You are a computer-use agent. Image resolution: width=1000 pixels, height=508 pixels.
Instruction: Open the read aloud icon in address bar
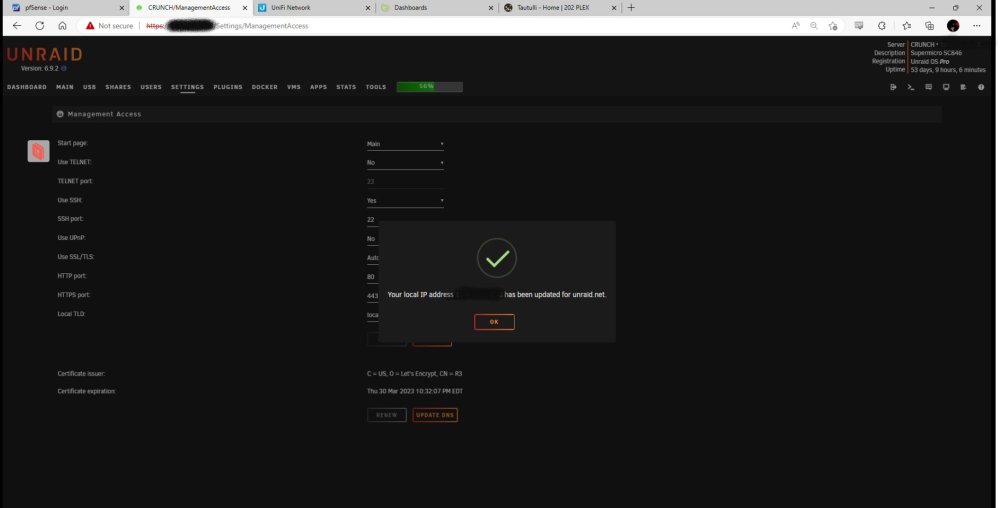click(795, 25)
